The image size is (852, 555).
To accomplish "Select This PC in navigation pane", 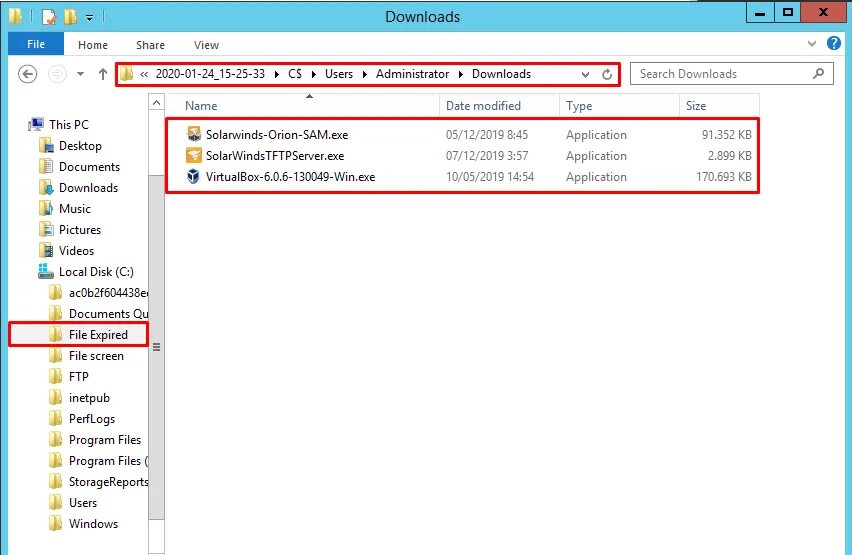I will coord(68,124).
